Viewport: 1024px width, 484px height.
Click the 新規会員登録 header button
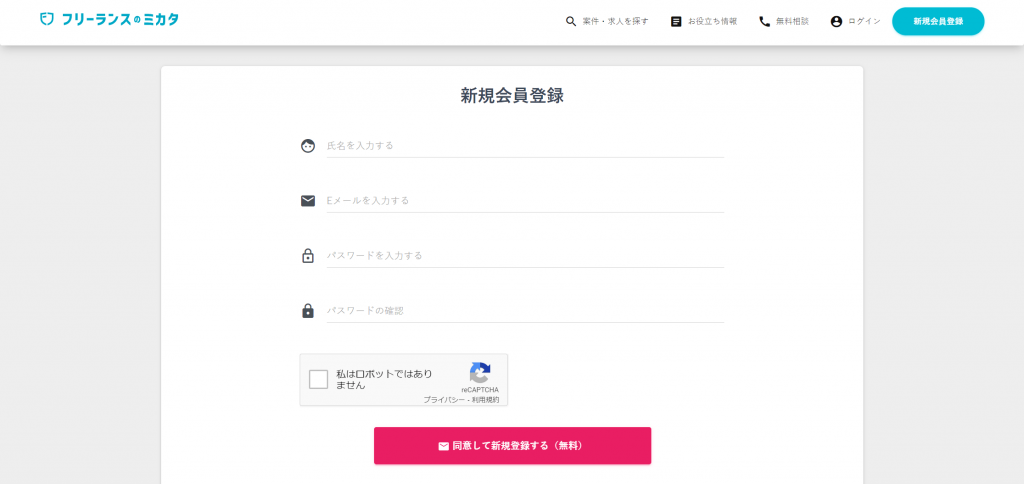pos(938,22)
